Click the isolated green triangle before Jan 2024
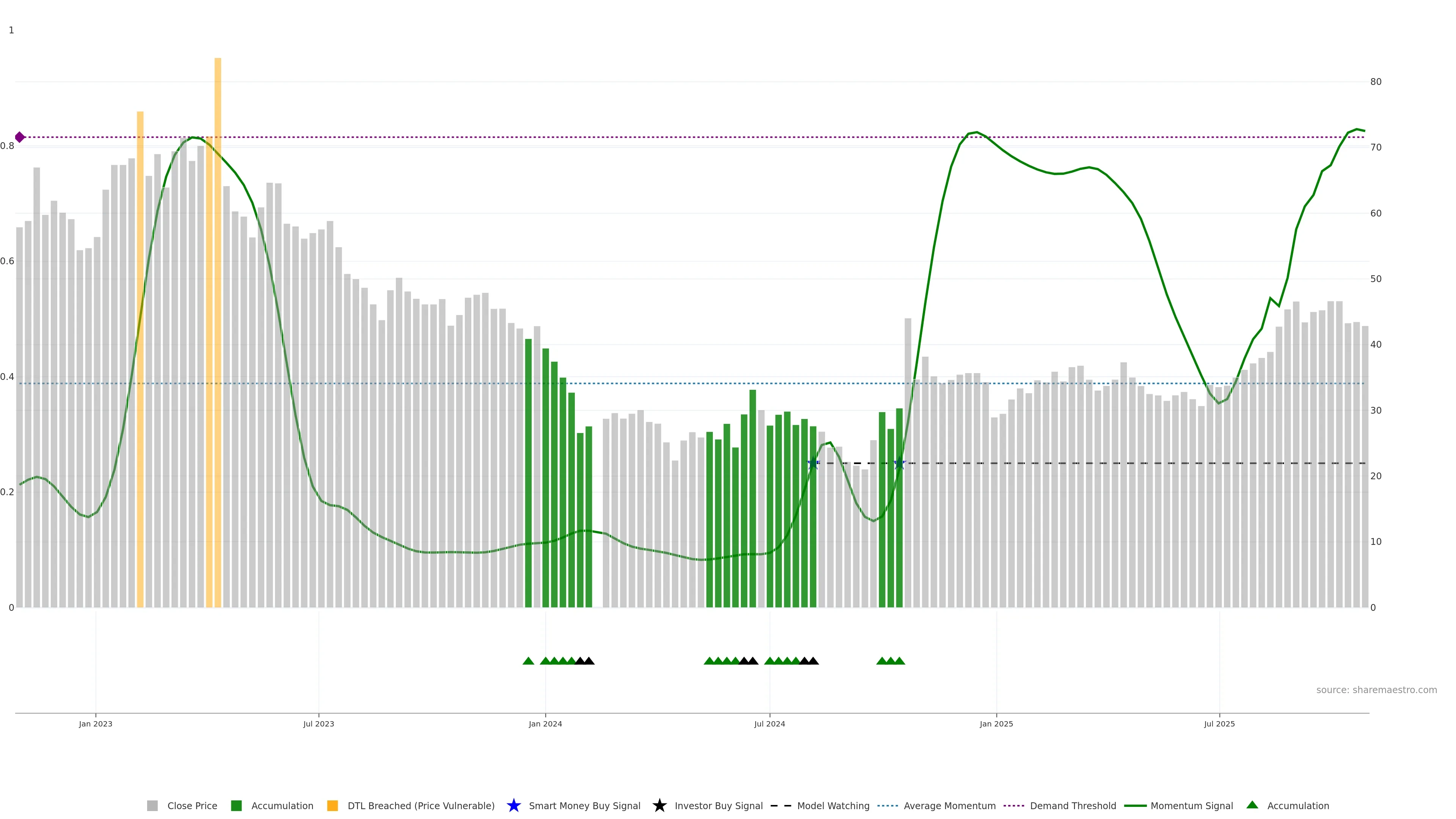This screenshot has height=819, width=1456. click(529, 661)
